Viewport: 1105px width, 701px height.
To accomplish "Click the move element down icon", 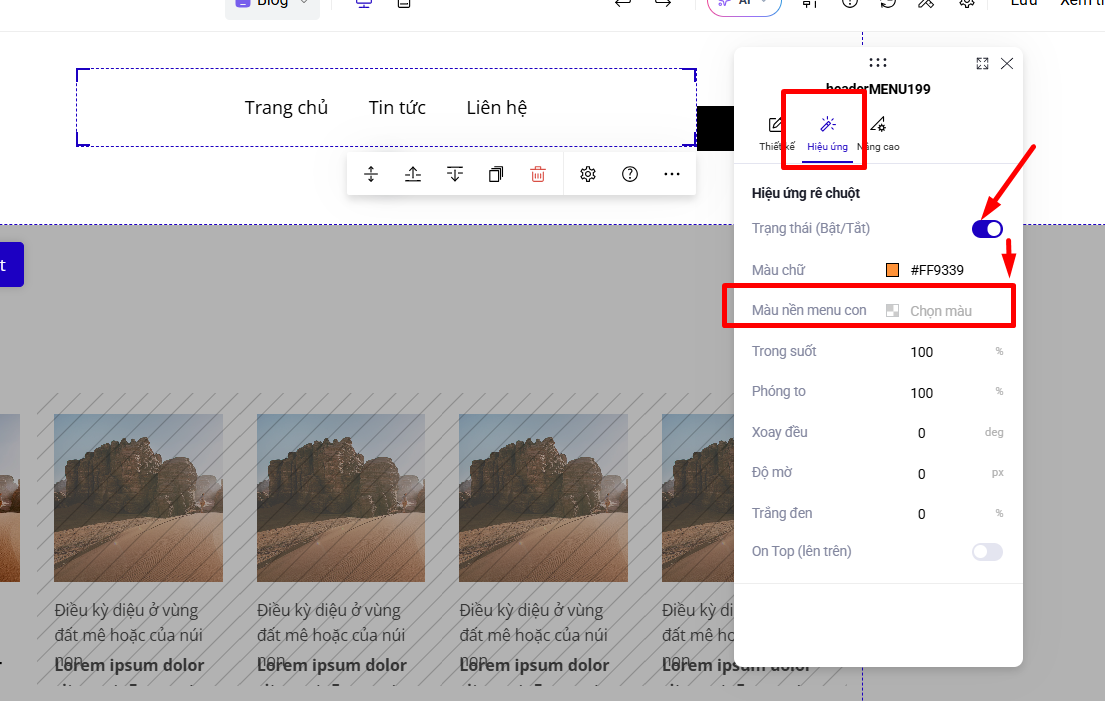I will click(455, 174).
